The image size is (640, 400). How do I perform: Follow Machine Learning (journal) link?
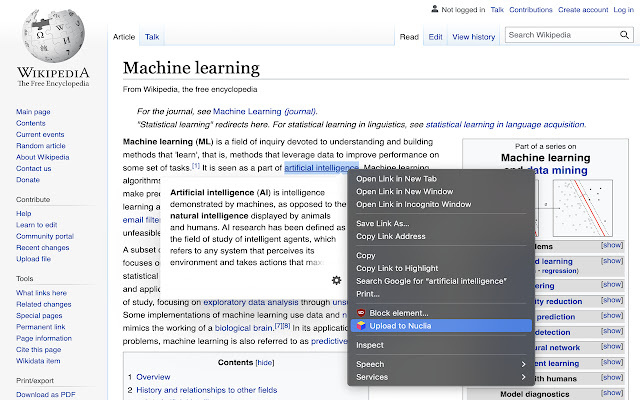[x=264, y=111]
